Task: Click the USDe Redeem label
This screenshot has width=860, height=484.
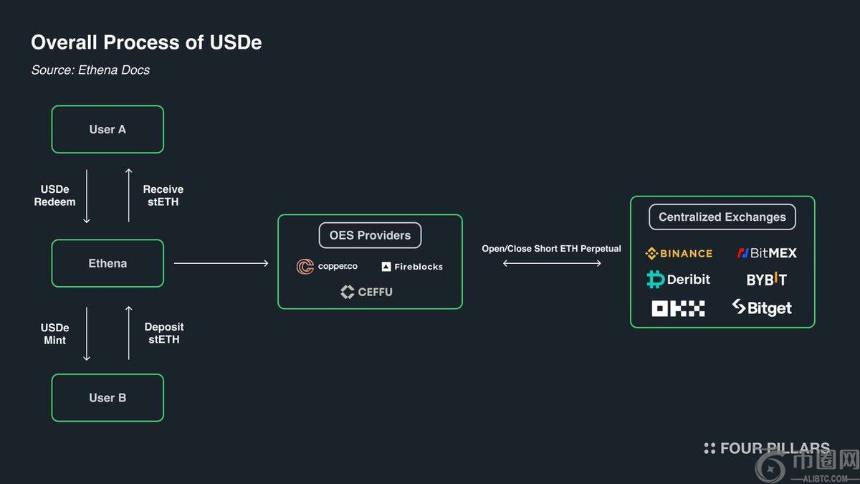Action: click(55, 195)
